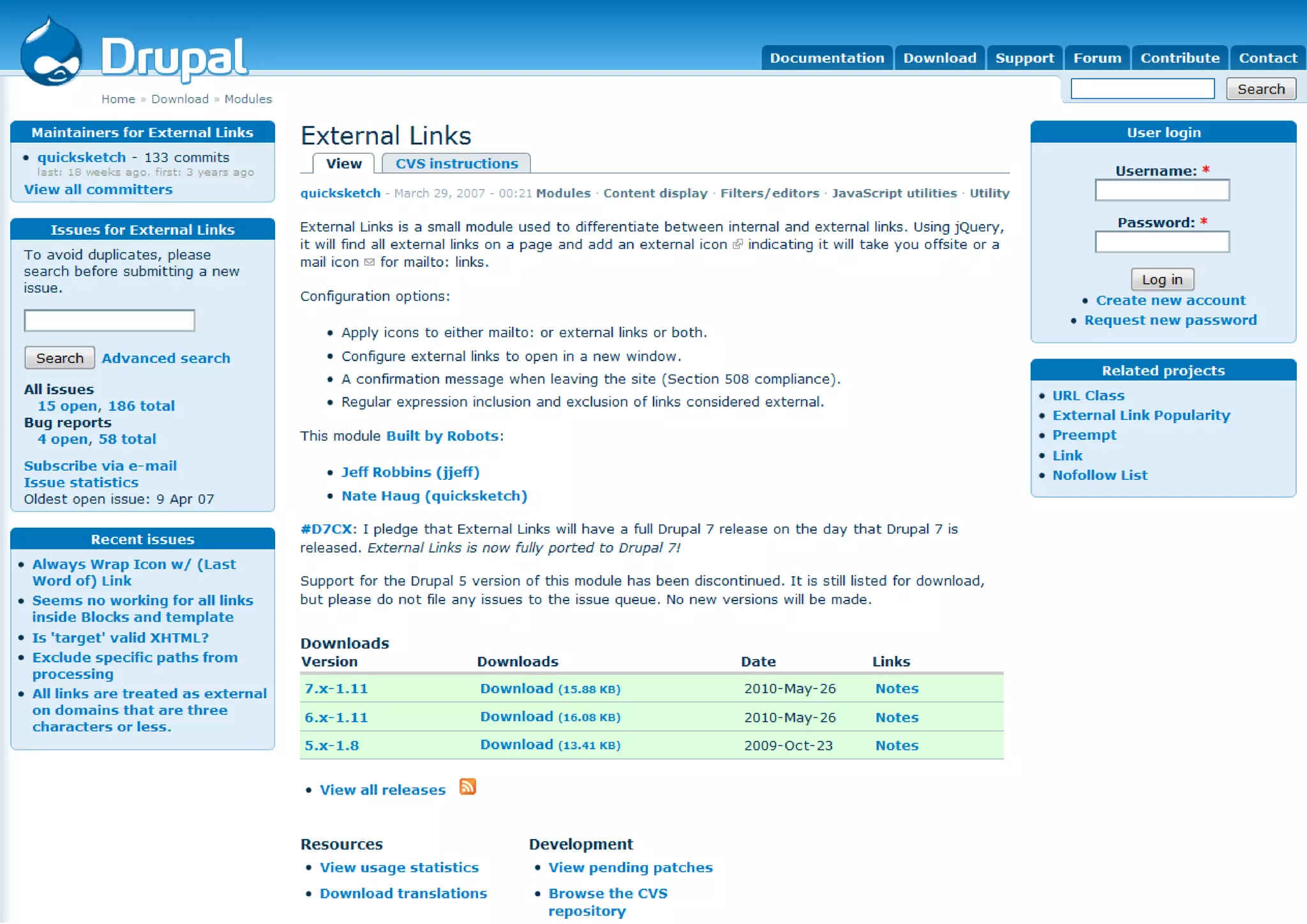Switch to the View tab
The width and height of the screenshot is (1307, 924).
pyautogui.click(x=343, y=163)
